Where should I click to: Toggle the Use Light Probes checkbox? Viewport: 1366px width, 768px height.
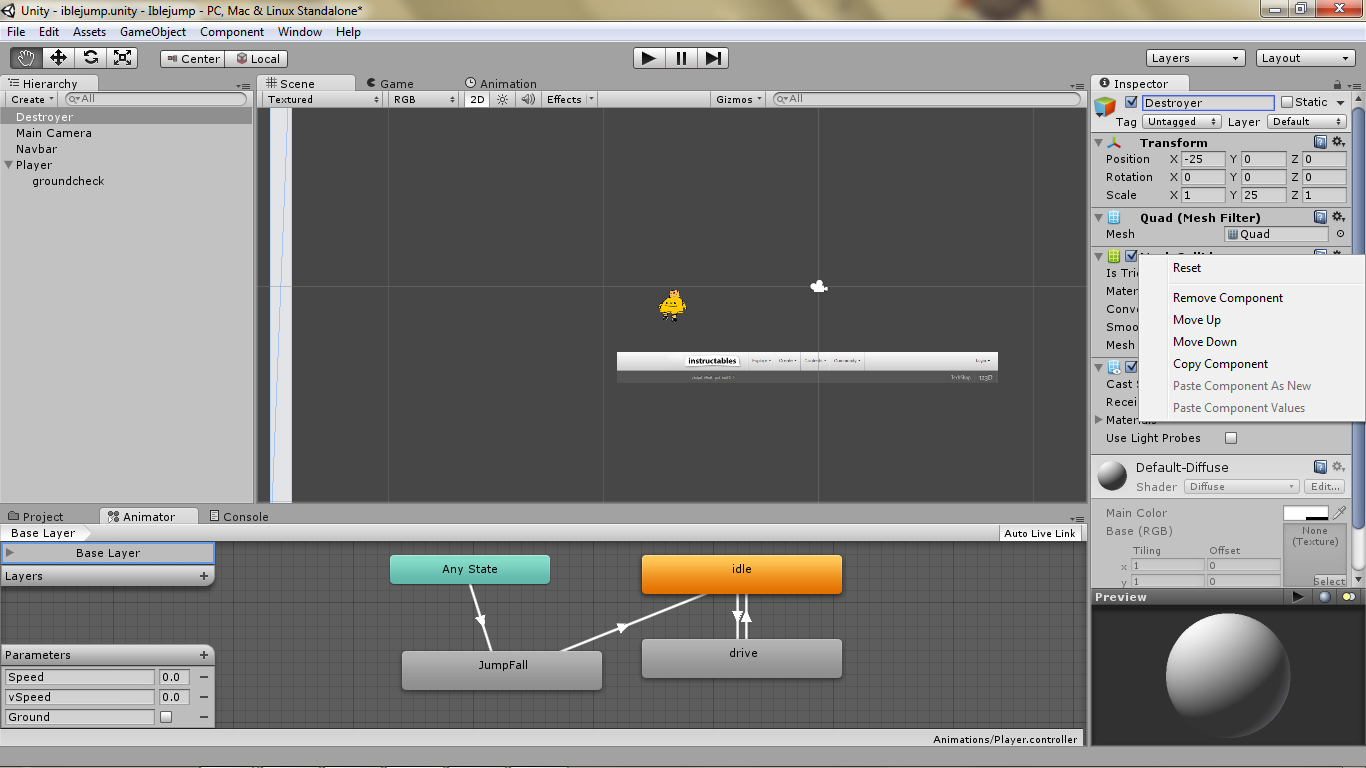click(1230, 437)
